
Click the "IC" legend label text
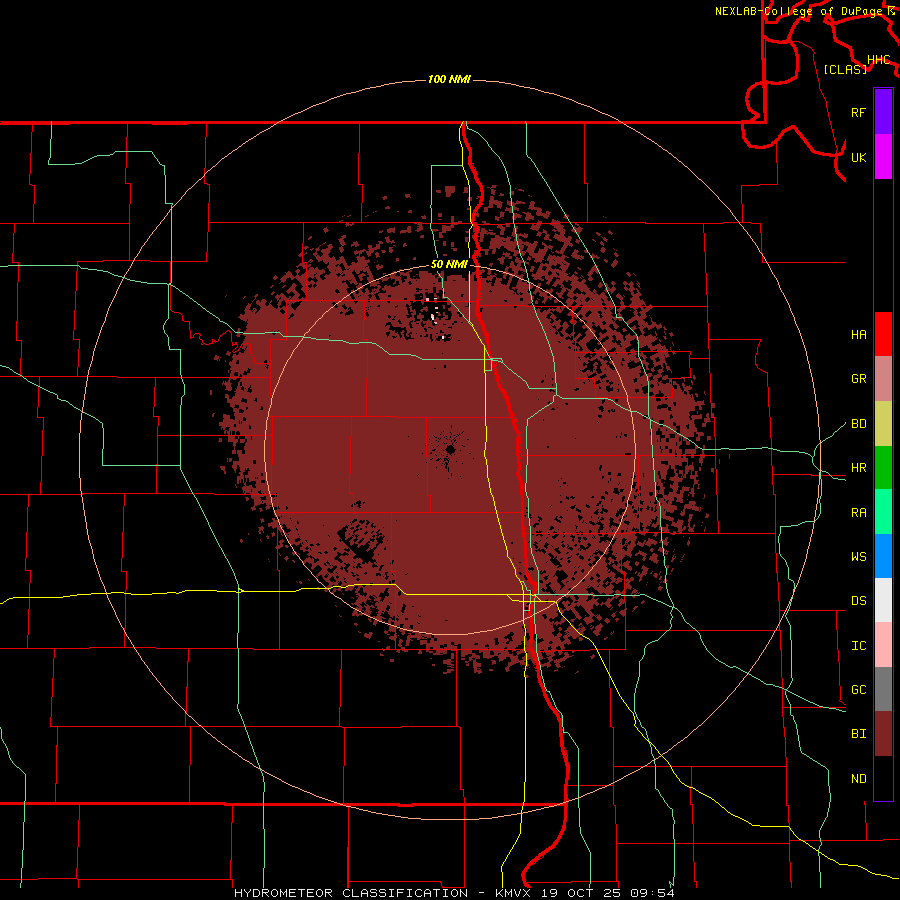pyautogui.click(x=858, y=645)
